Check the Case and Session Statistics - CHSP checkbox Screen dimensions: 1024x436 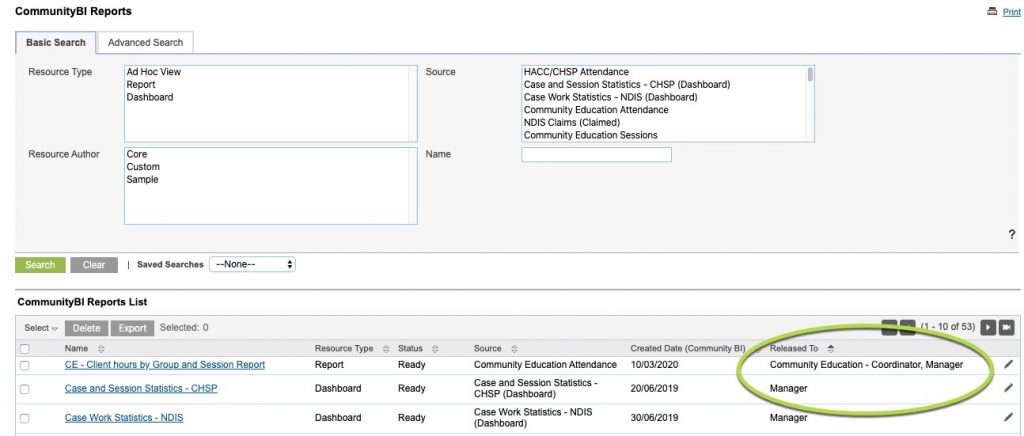point(25,389)
